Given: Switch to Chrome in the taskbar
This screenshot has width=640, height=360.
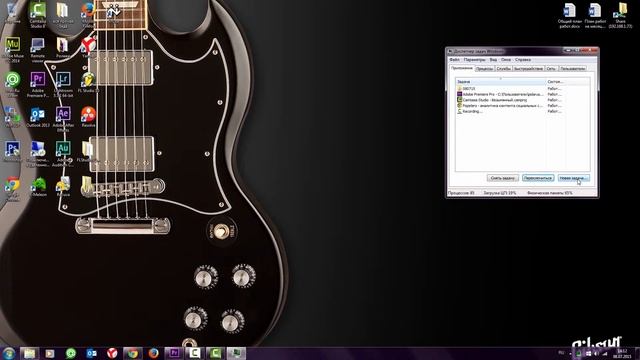Looking at the screenshot, I should click(133, 353).
